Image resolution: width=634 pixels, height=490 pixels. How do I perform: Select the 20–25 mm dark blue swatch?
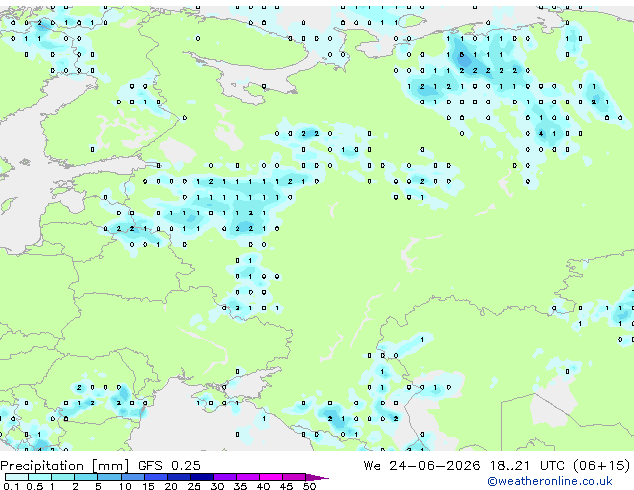pyautogui.click(x=178, y=477)
